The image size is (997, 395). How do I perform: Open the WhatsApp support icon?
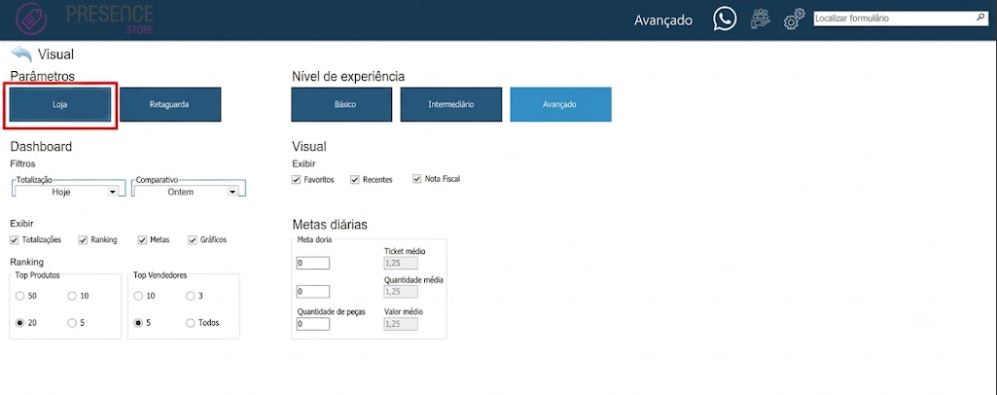coord(724,19)
